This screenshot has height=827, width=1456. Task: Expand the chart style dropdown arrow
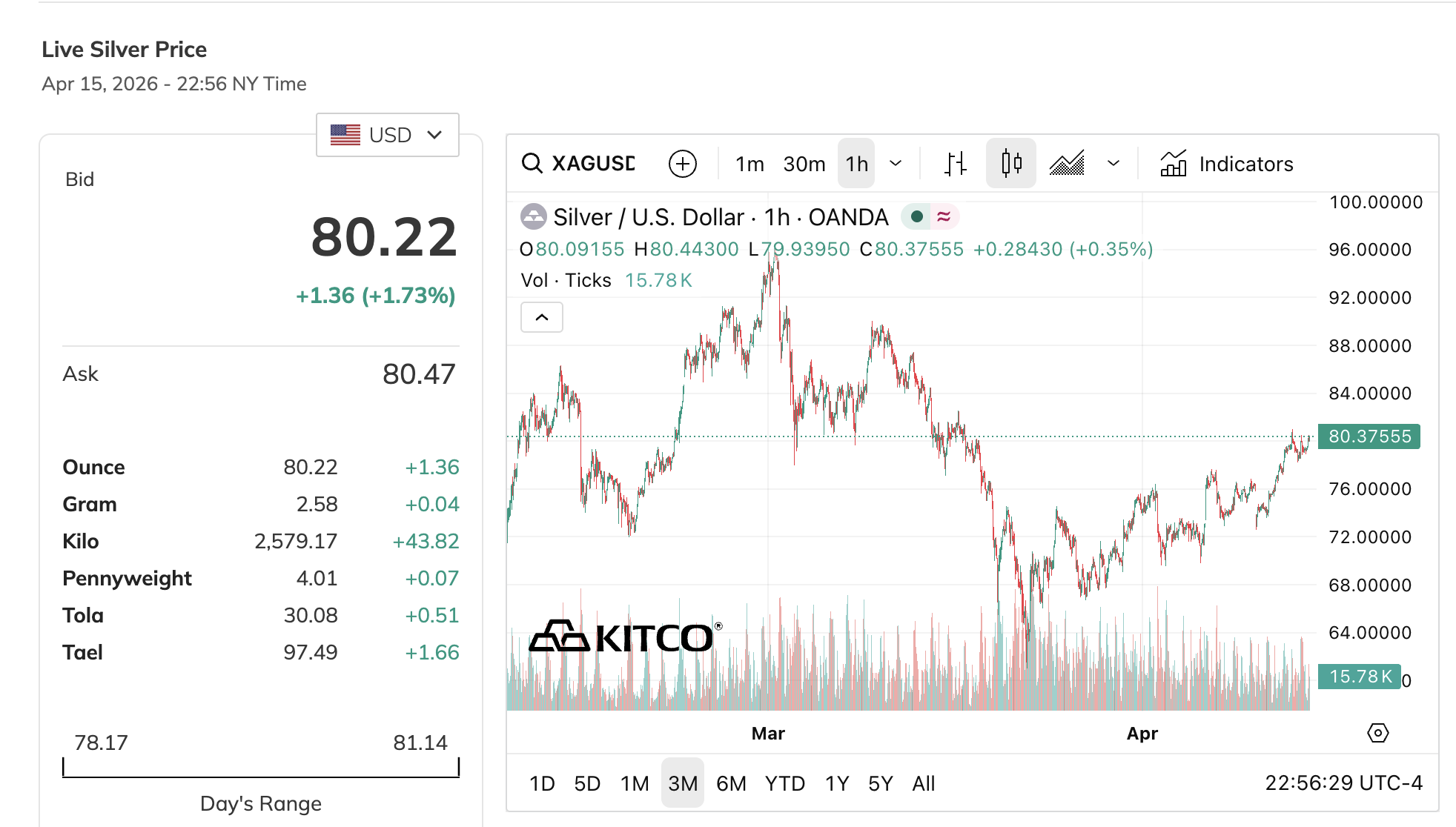[x=1113, y=164]
